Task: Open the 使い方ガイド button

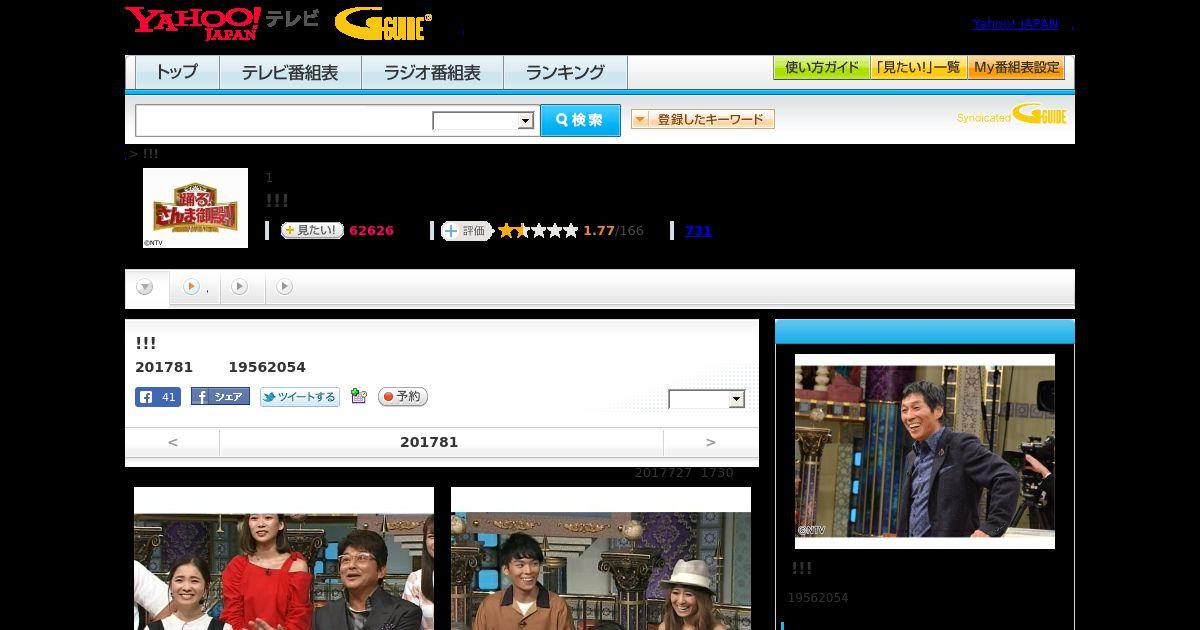Action: (822, 68)
